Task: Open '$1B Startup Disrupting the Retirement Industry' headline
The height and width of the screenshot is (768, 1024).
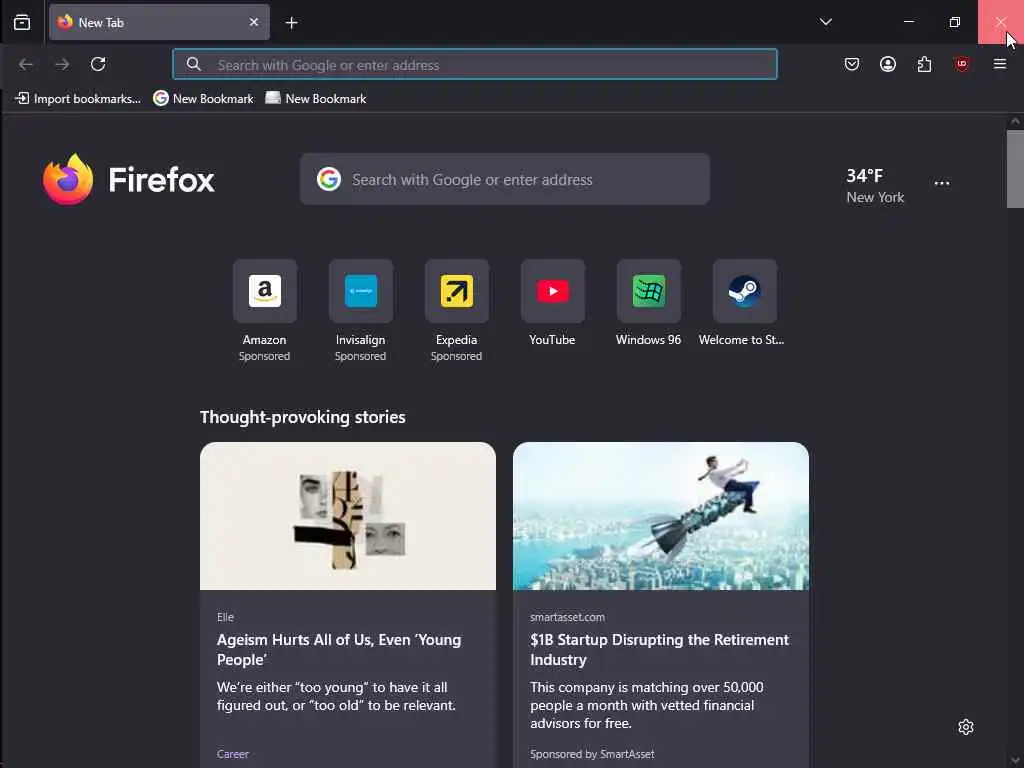Action: click(660, 650)
